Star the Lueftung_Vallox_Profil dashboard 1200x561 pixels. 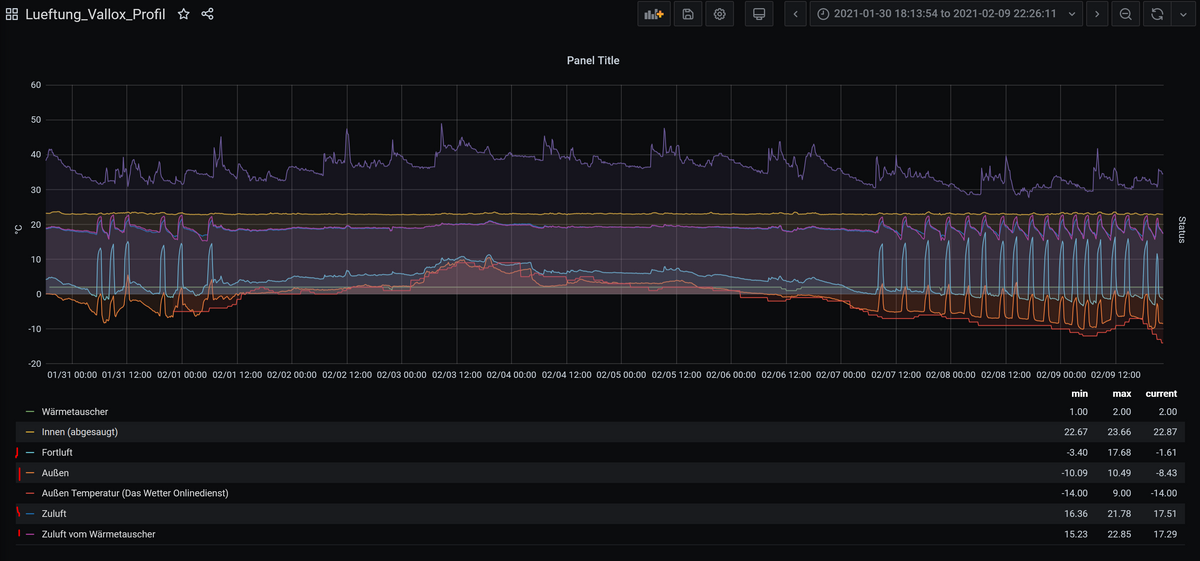183,15
